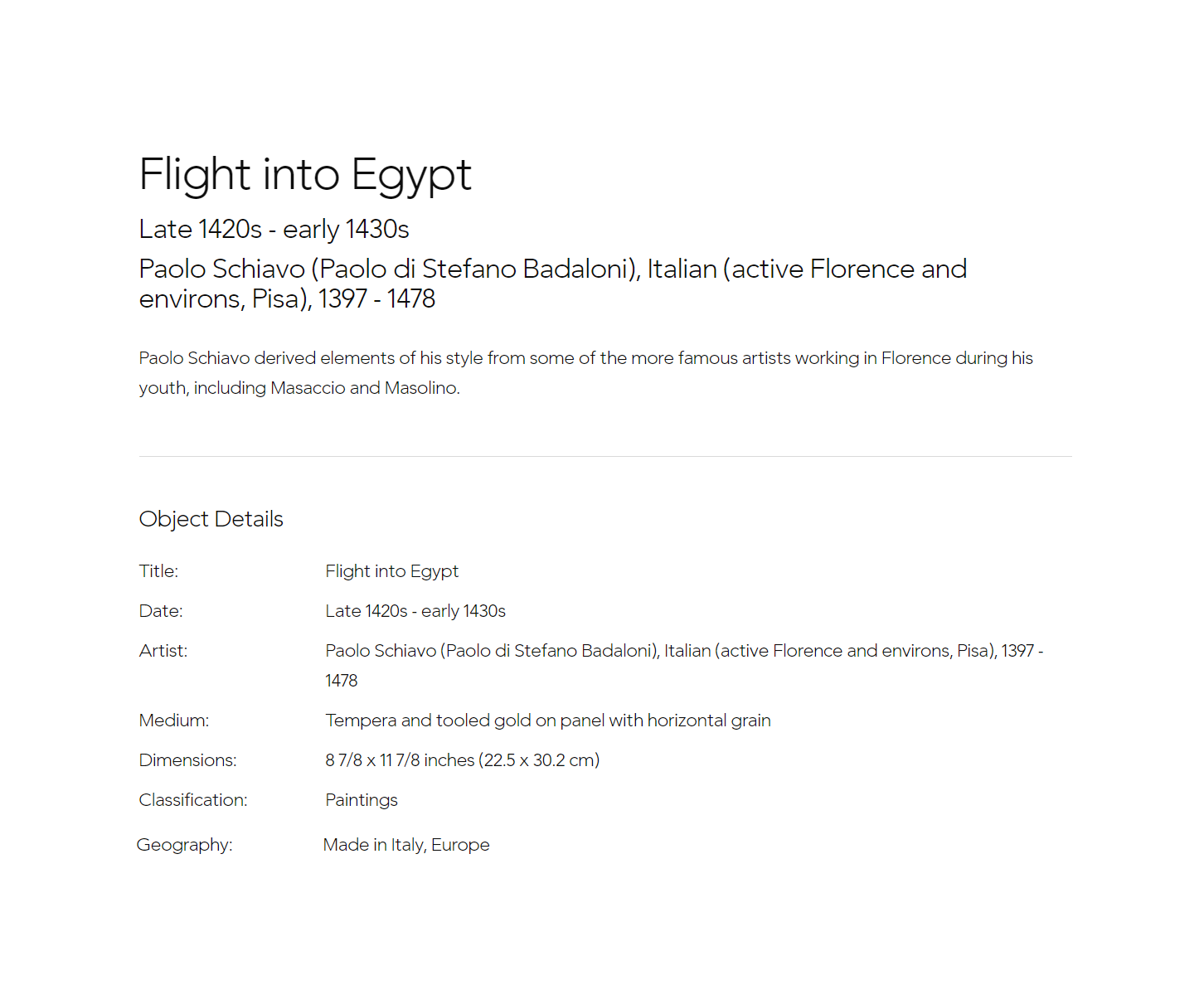Click the description paragraph about Masaccio and Masolino

(586, 373)
